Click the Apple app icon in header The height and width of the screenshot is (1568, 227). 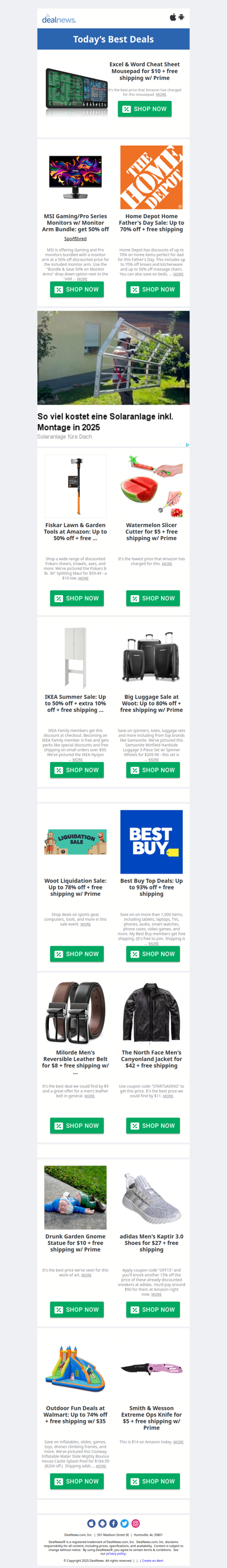pos(173,17)
